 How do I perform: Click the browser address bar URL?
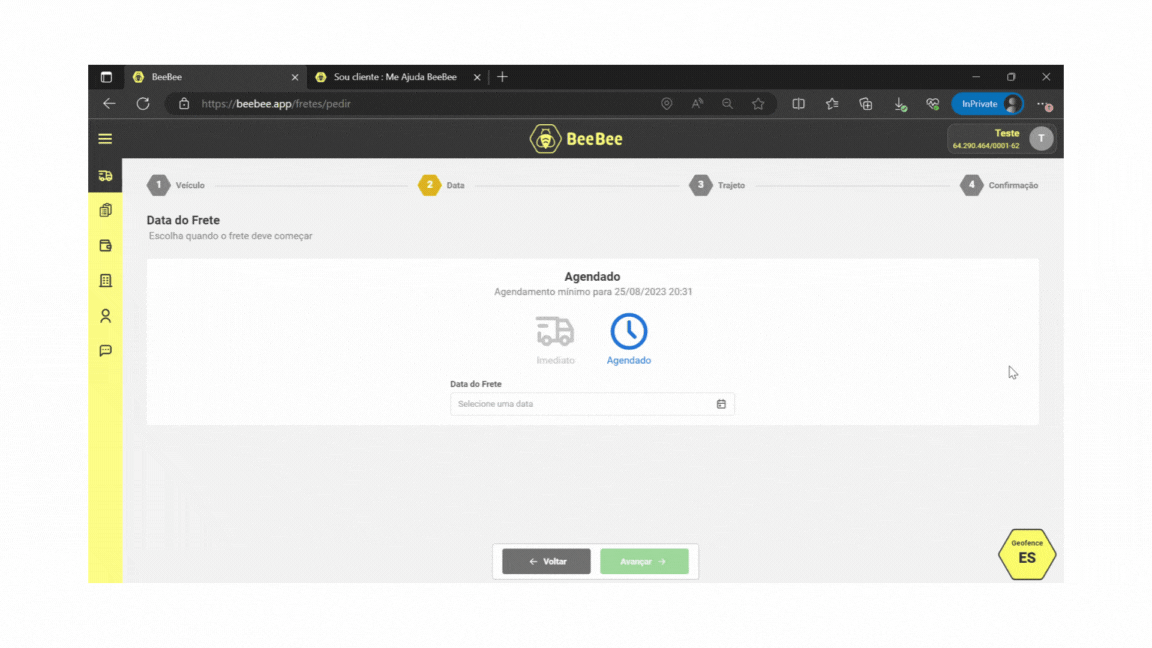(276, 104)
